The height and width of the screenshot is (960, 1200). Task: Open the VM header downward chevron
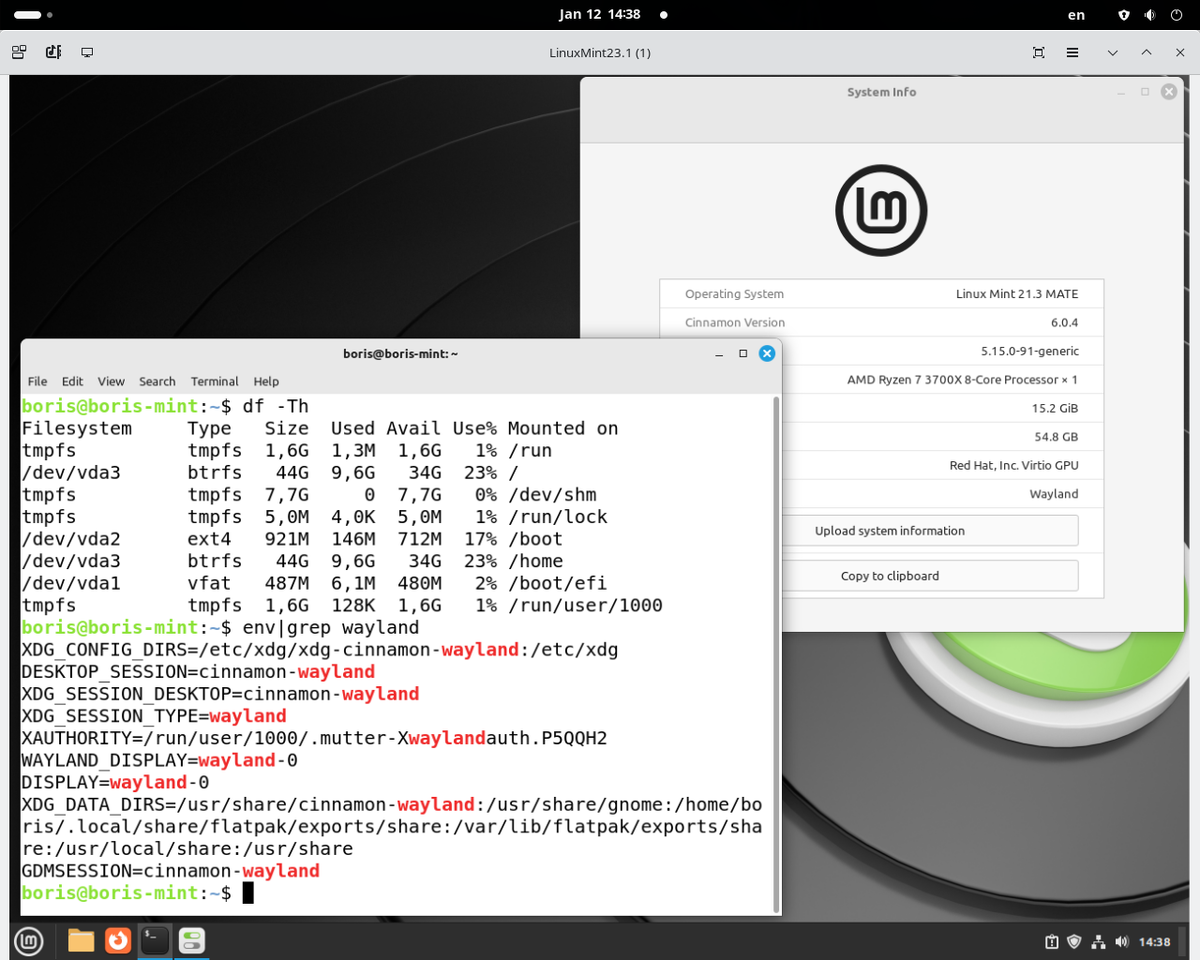pyautogui.click(x=1113, y=52)
